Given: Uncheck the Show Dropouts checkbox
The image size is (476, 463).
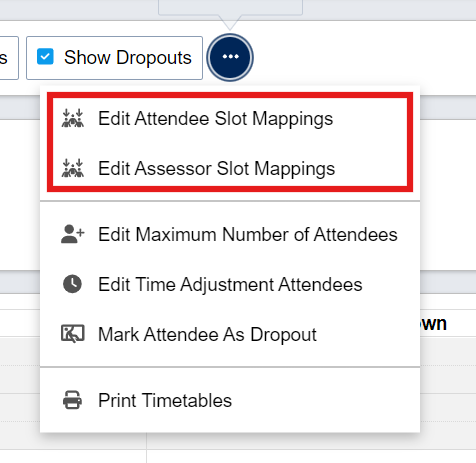Looking at the screenshot, I should 45,56.
